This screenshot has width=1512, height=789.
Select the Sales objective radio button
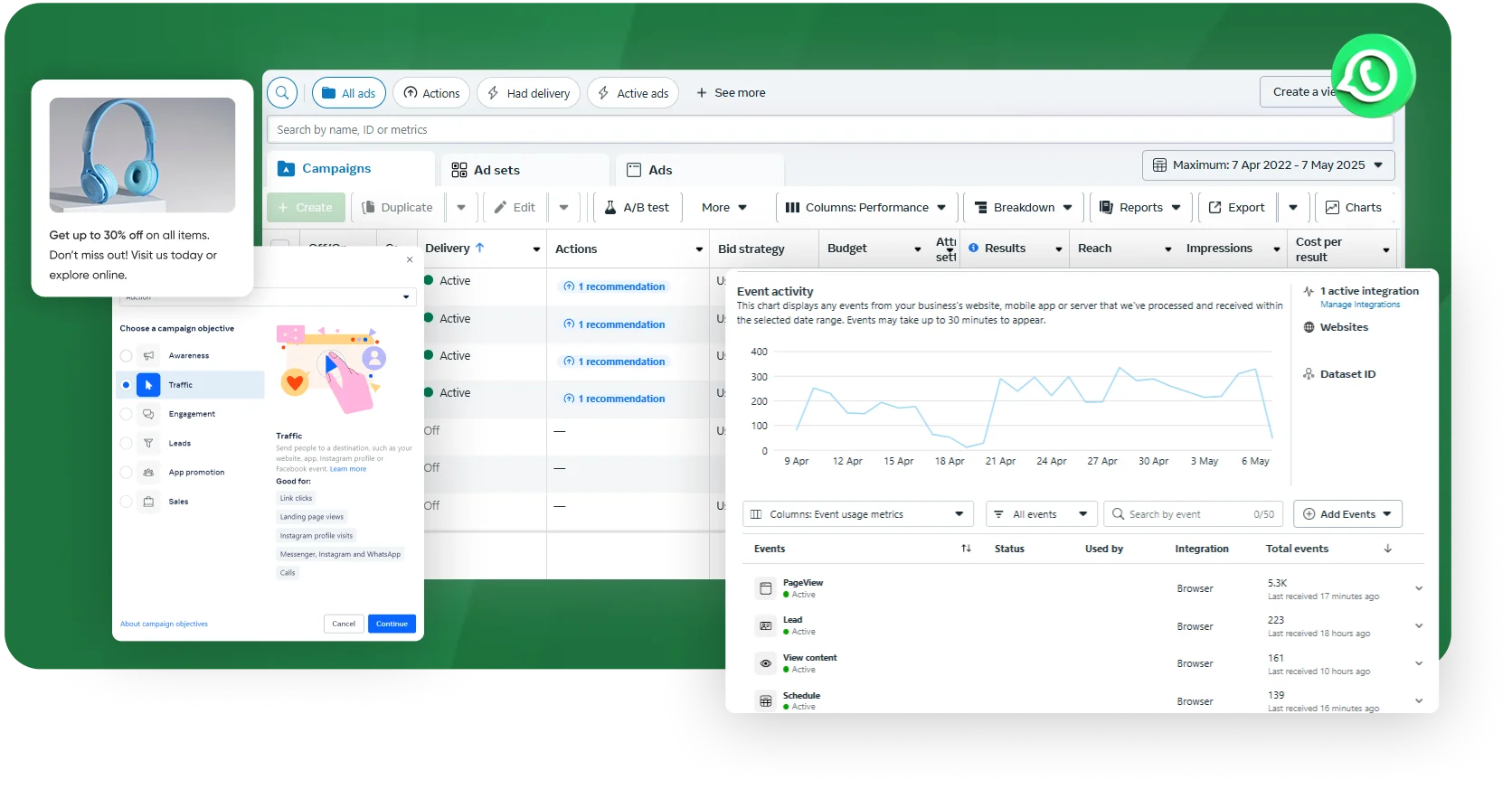(x=126, y=502)
